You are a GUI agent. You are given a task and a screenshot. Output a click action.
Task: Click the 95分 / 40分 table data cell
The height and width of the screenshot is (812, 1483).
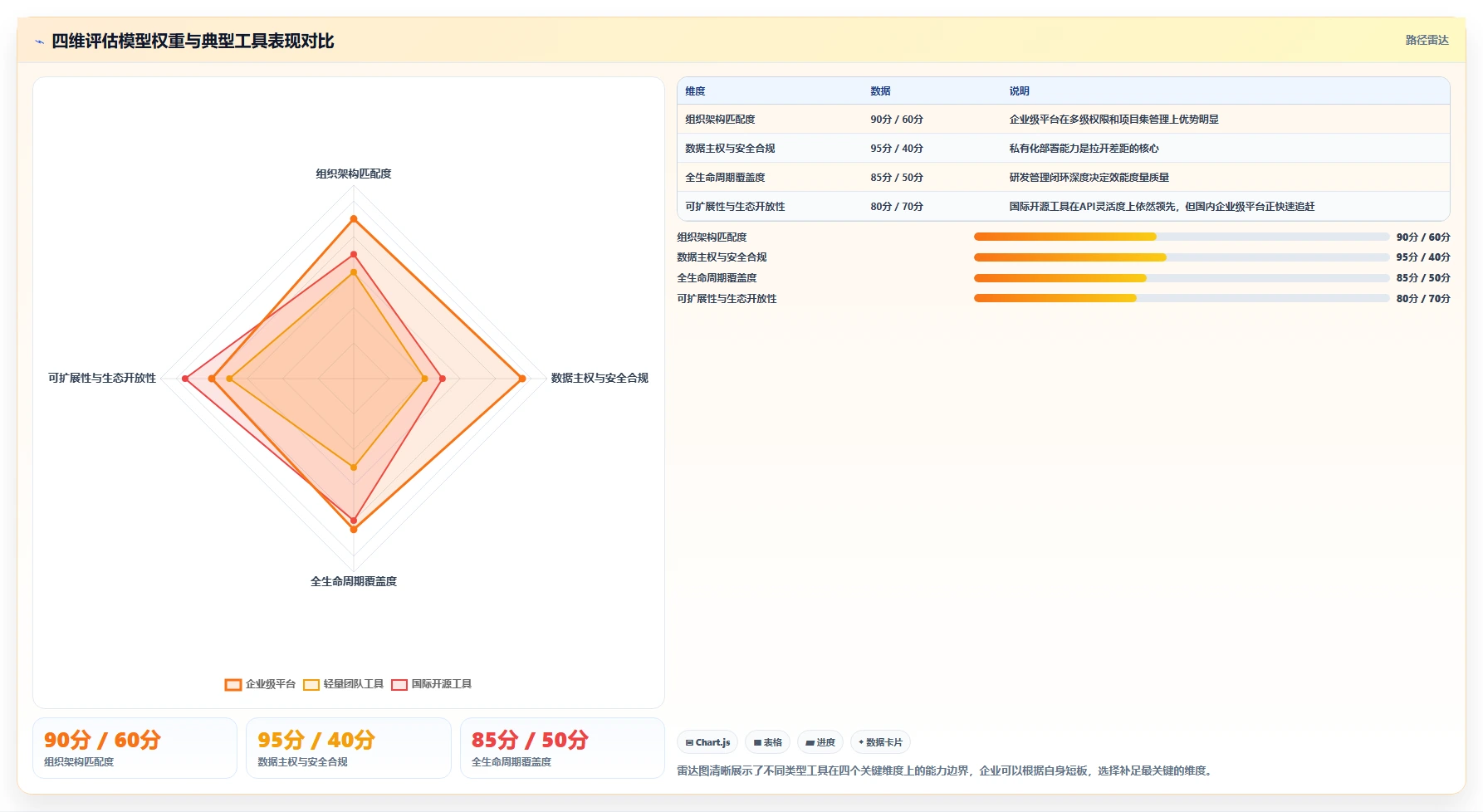[897, 149]
